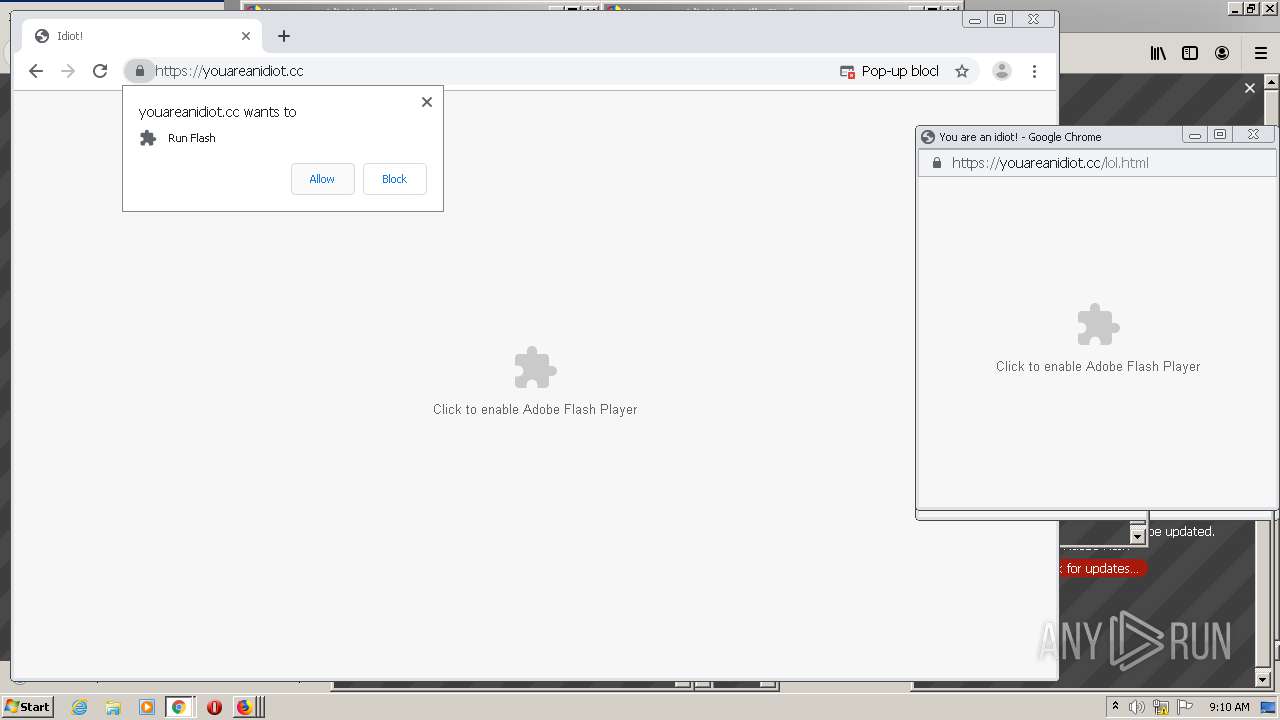The width and height of the screenshot is (1280, 720).
Task: Click Firefox page scrollbar down arrow
Action: (1263, 679)
